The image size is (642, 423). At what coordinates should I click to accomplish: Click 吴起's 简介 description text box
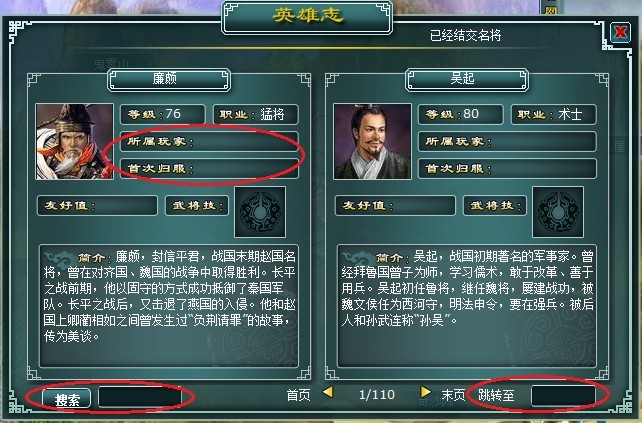point(467,306)
